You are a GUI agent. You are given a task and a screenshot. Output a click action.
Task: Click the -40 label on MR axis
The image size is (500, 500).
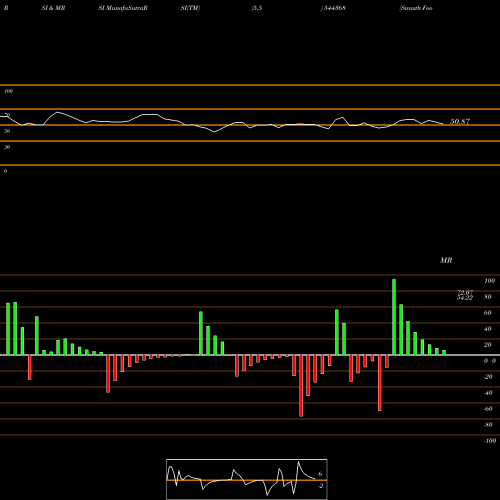pyautogui.click(x=488, y=393)
